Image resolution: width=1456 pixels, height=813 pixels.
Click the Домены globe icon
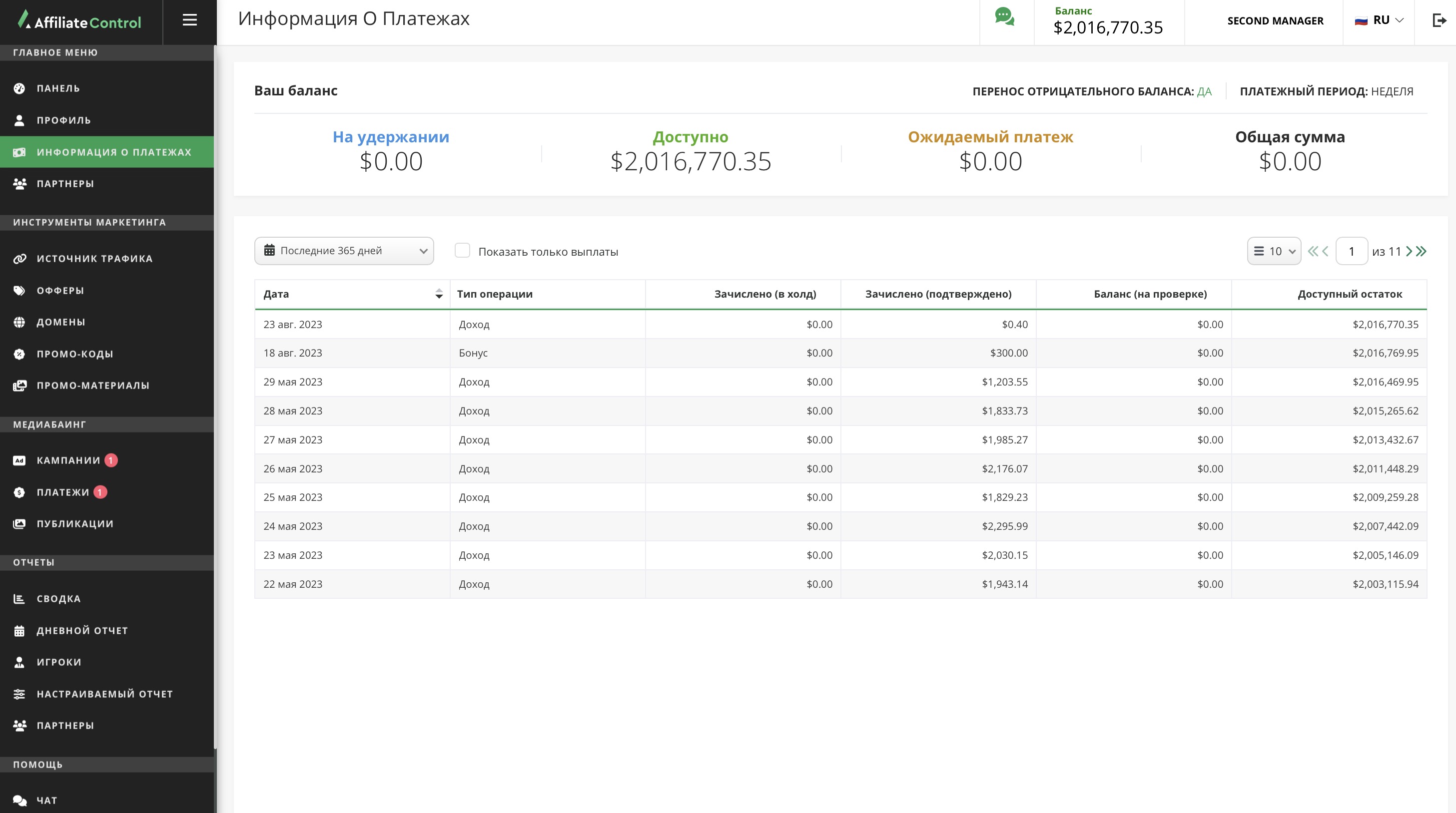coord(20,322)
